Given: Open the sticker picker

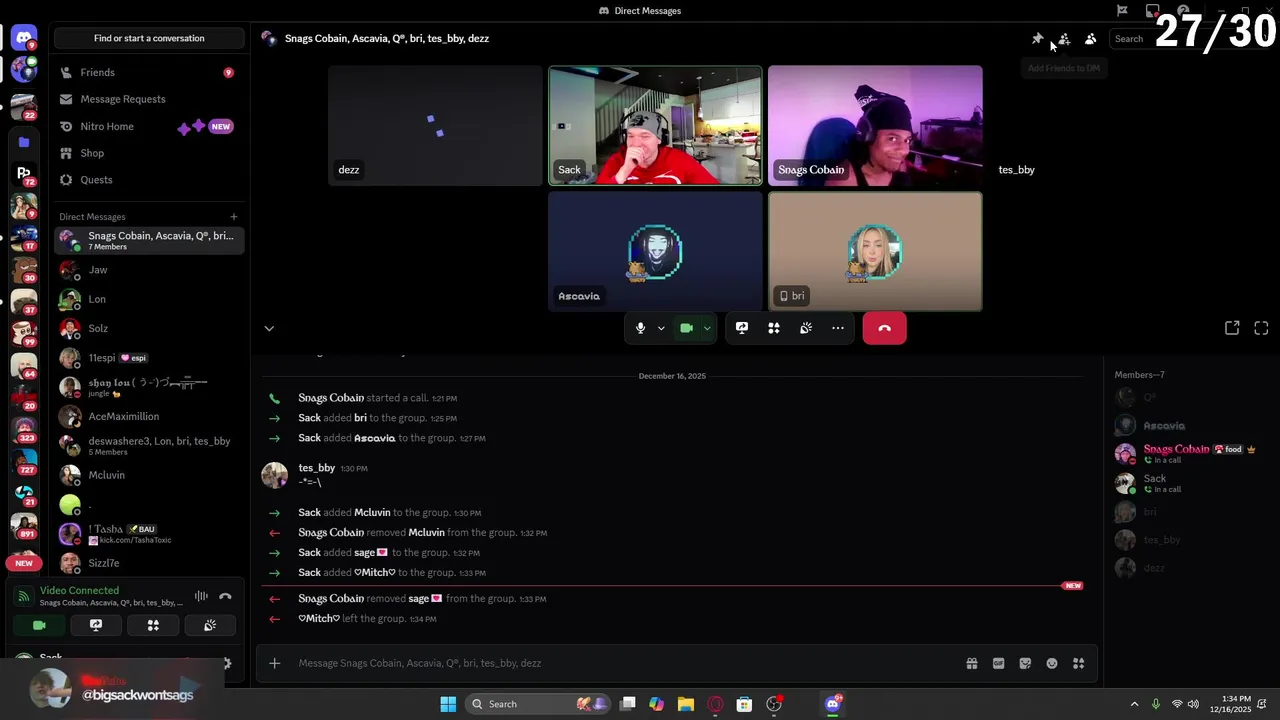Looking at the screenshot, I should pos(1025,663).
